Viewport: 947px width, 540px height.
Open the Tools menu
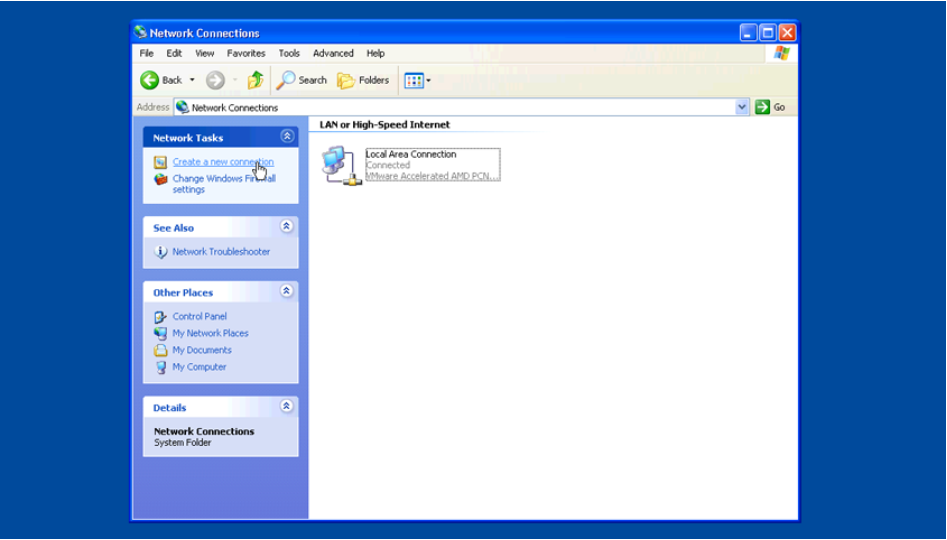coord(289,53)
